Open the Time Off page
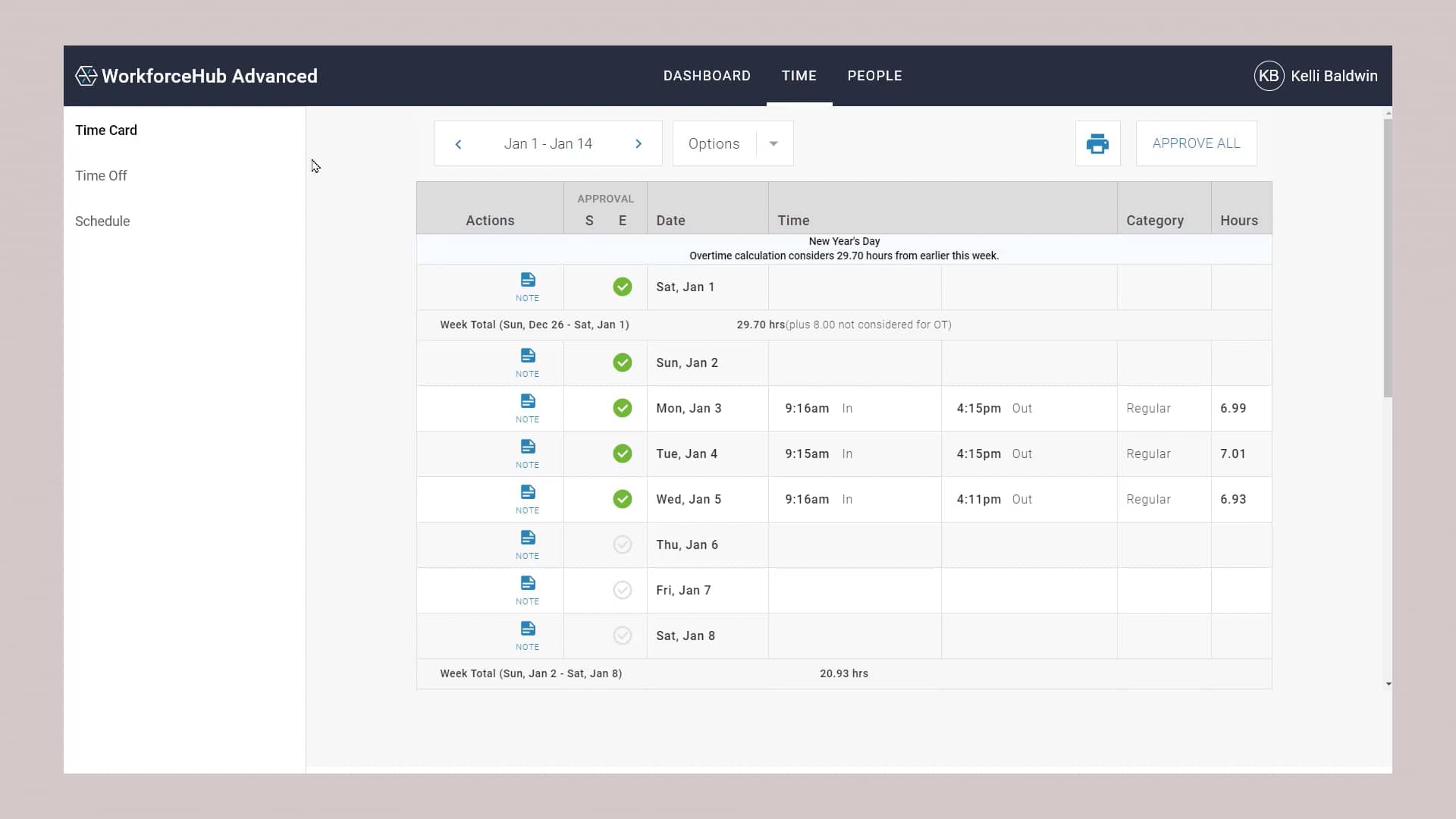1456x819 pixels. [101, 175]
